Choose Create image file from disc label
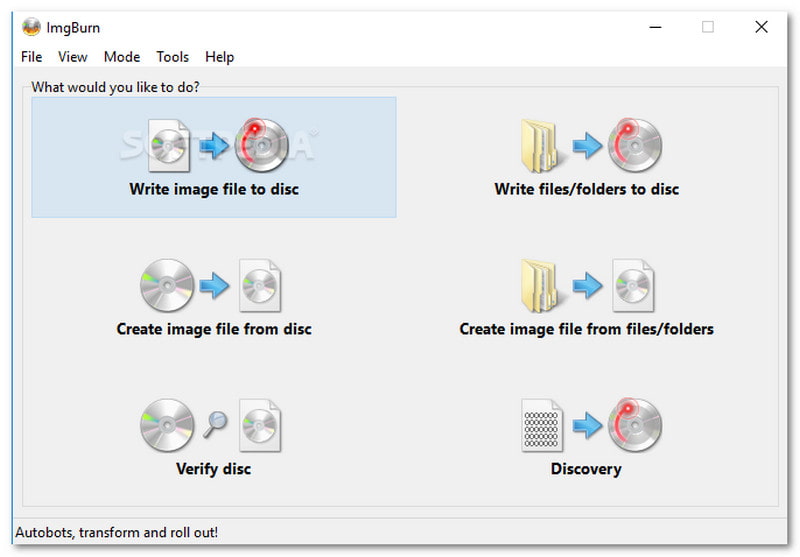The image size is (800, 557). (214, 329)
